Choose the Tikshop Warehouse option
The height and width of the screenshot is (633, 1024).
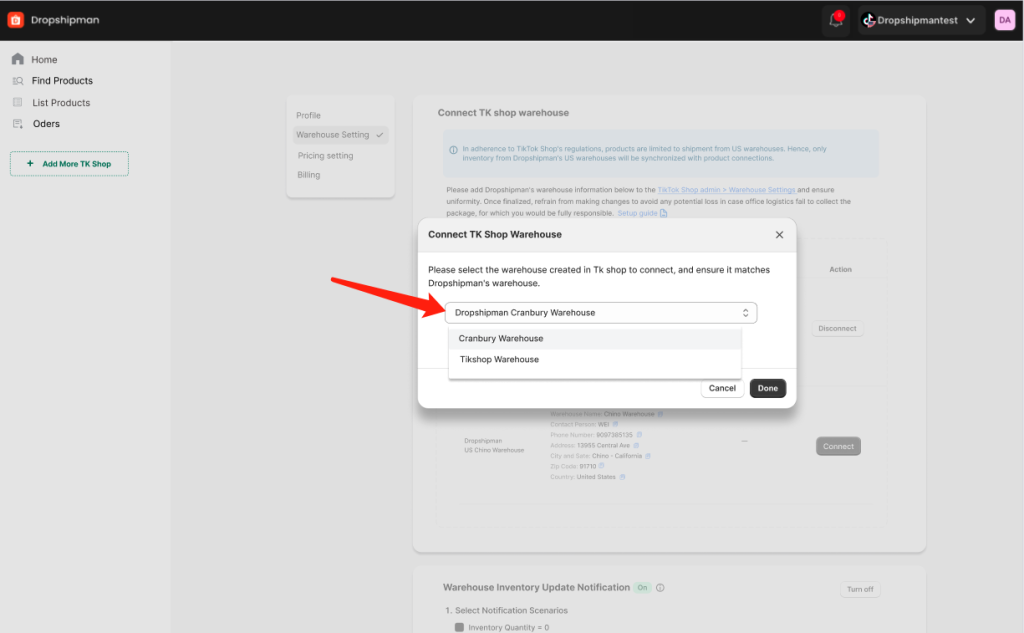[595, 359]
